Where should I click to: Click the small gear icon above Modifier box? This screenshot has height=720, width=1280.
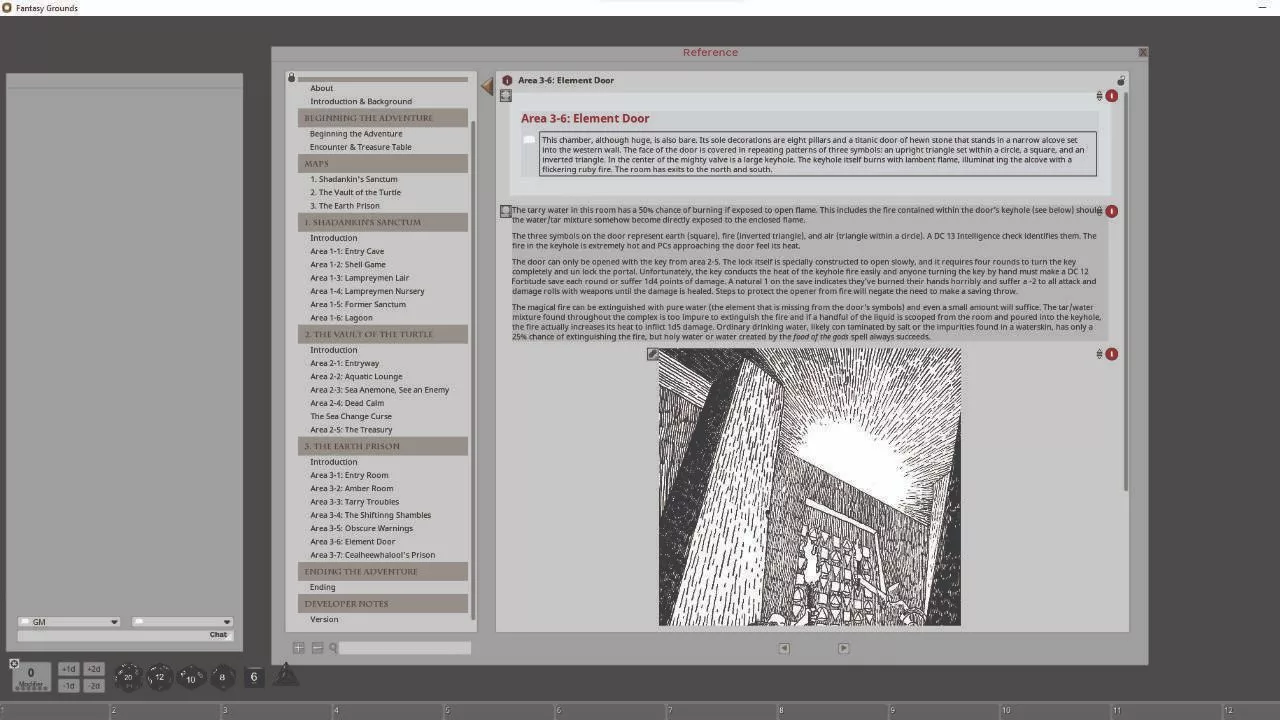[x=14, y=663]
